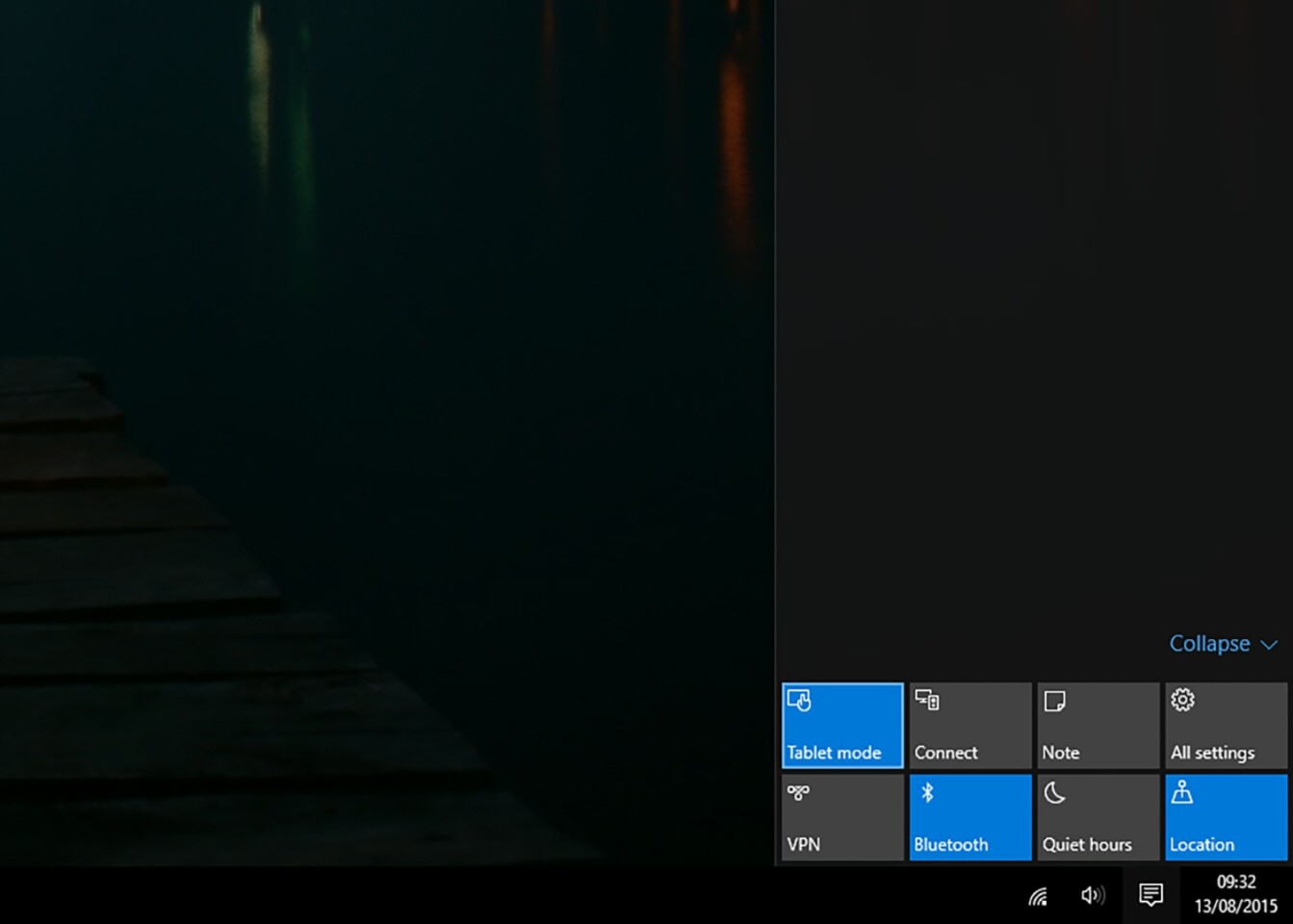This screenshot has height=924, width=1293.
Task: Click the tablet icon on Tablet mode tile
Action: [x=799, y=700]
